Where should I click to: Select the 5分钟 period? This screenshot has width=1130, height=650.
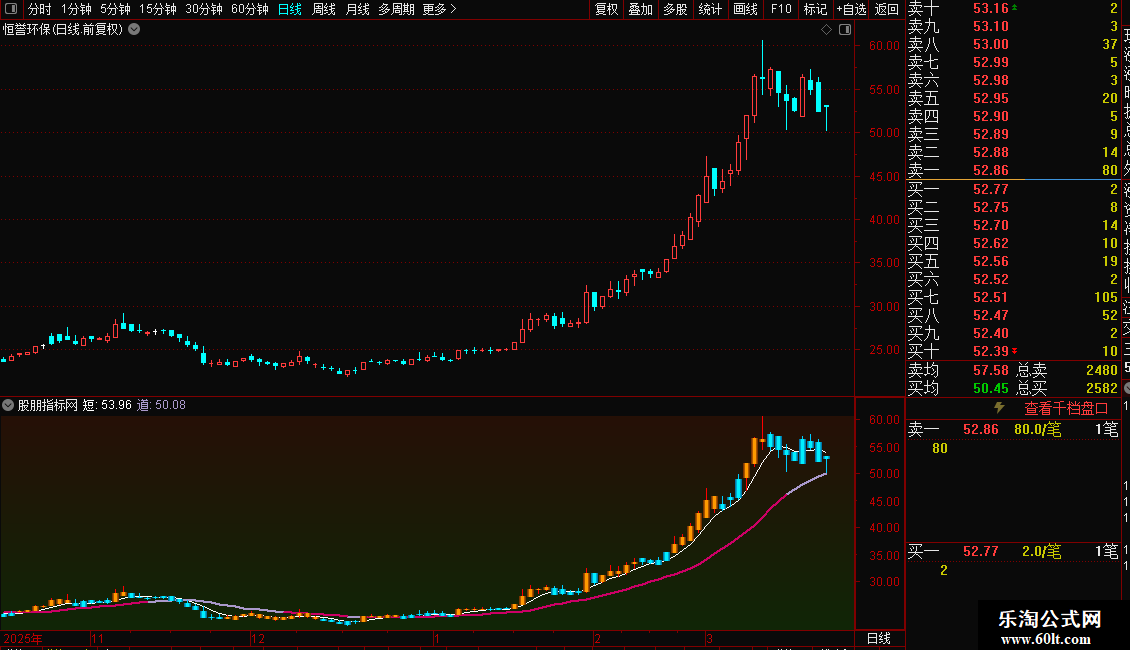(115, 9)
